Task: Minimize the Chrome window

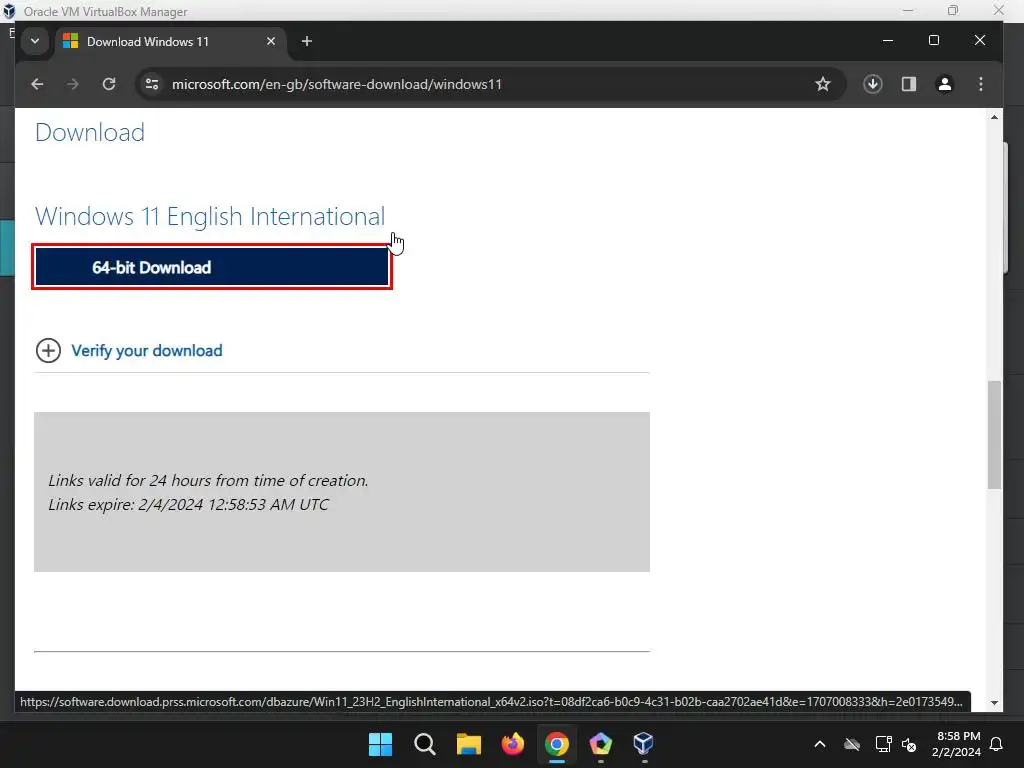Action: pos(888,40)
